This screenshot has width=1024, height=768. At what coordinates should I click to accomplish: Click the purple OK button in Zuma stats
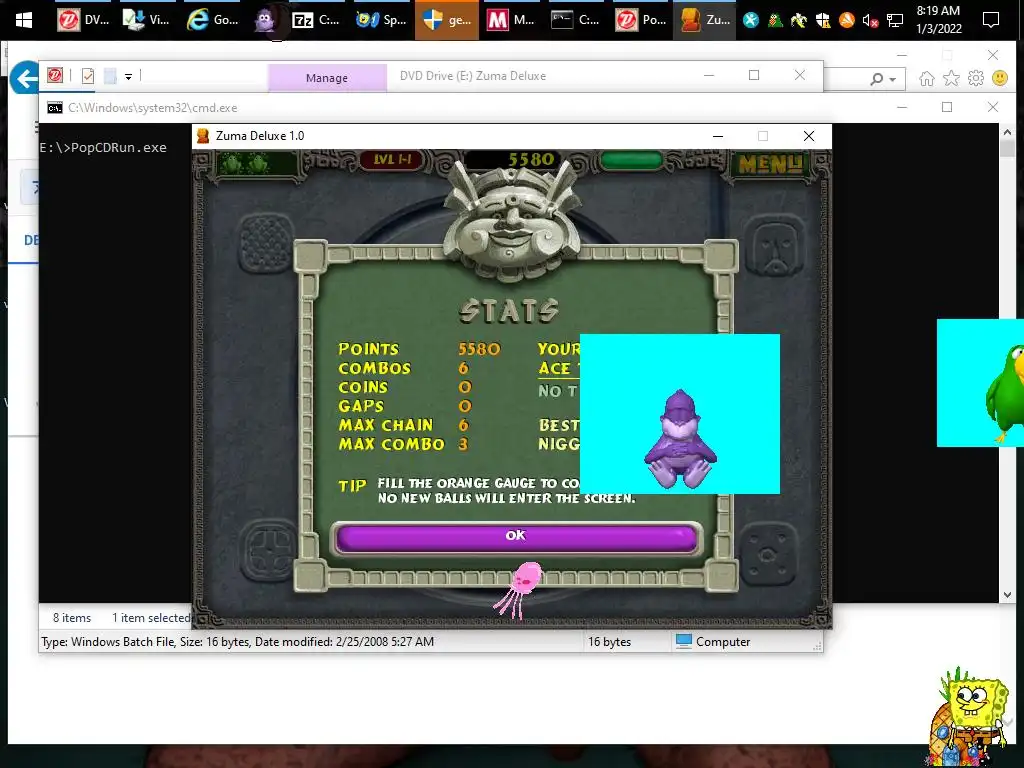[x=516, y=537]
